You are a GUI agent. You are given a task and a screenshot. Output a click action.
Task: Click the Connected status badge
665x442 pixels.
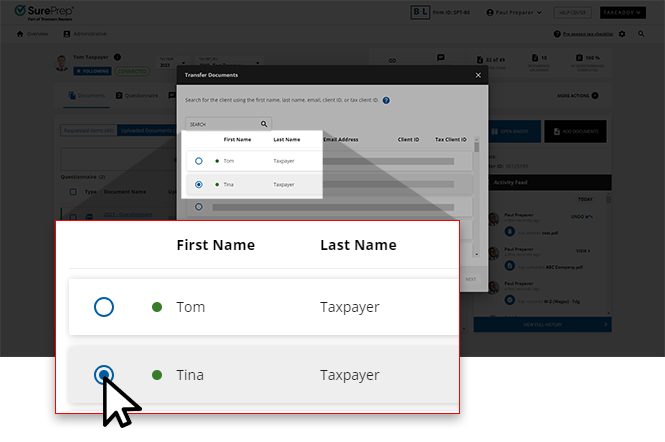click(132, 71)
